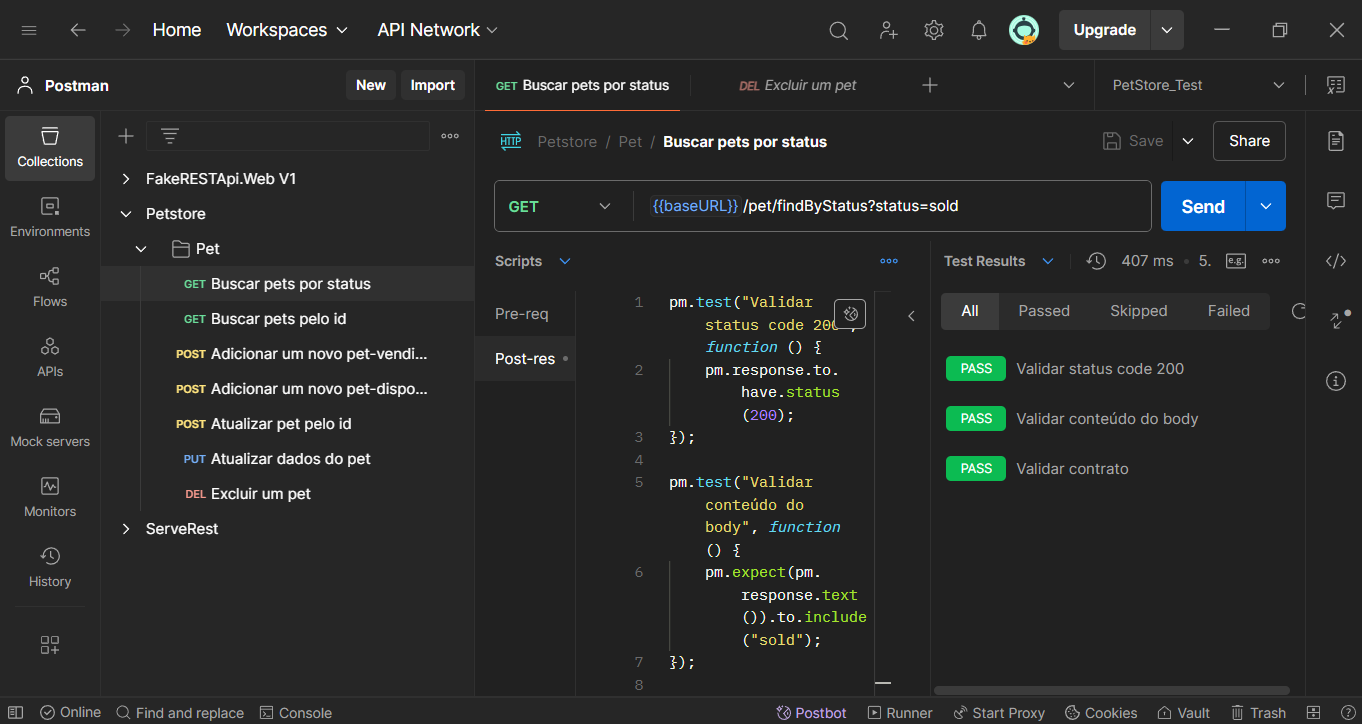Open the settings gear icon
Screen dimensions: 1362x724
[x=934, y=30]
